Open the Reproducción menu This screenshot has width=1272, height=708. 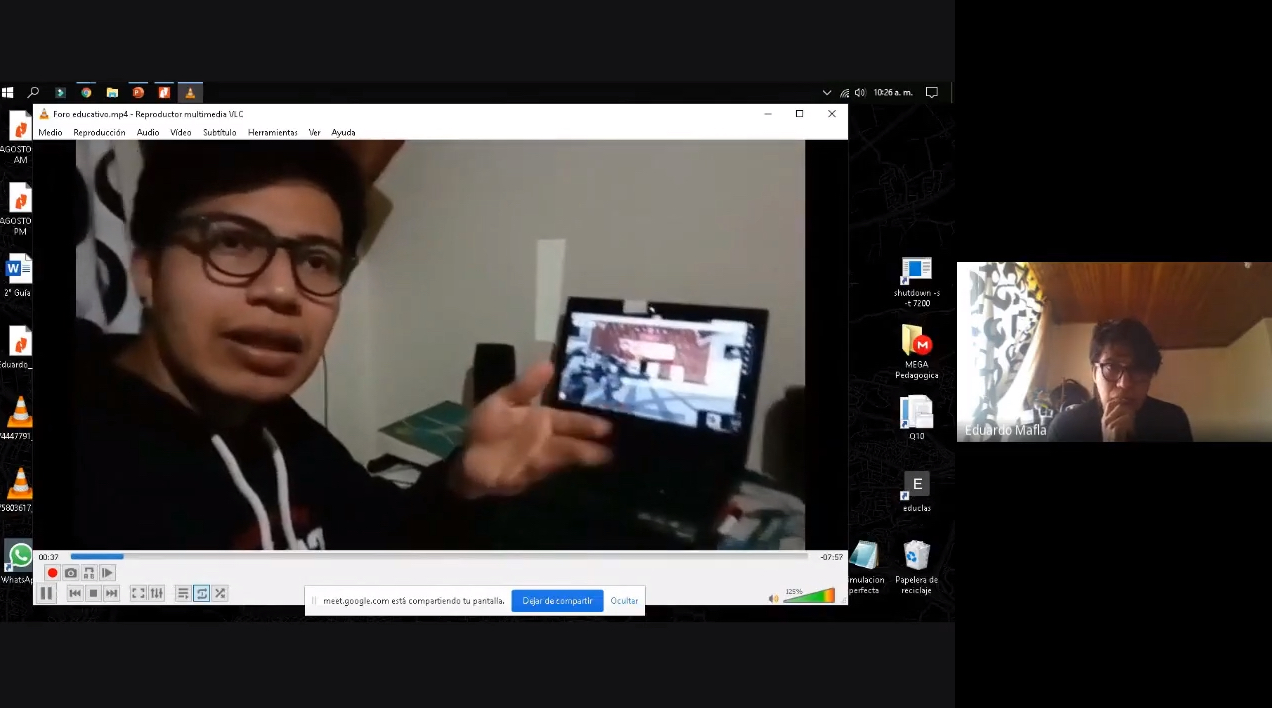tap(99, 132)
